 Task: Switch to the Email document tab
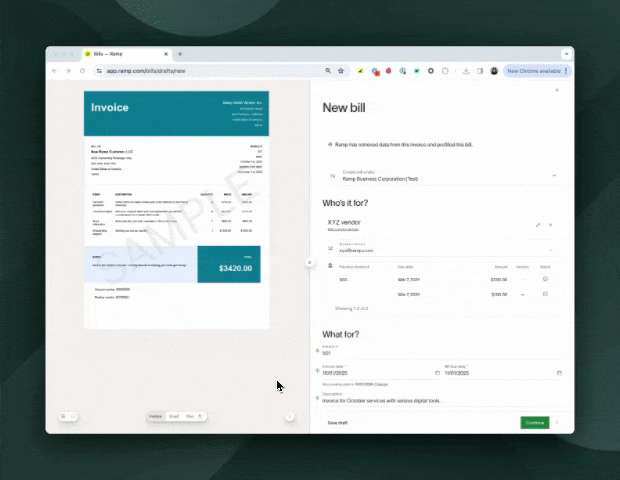174,416
